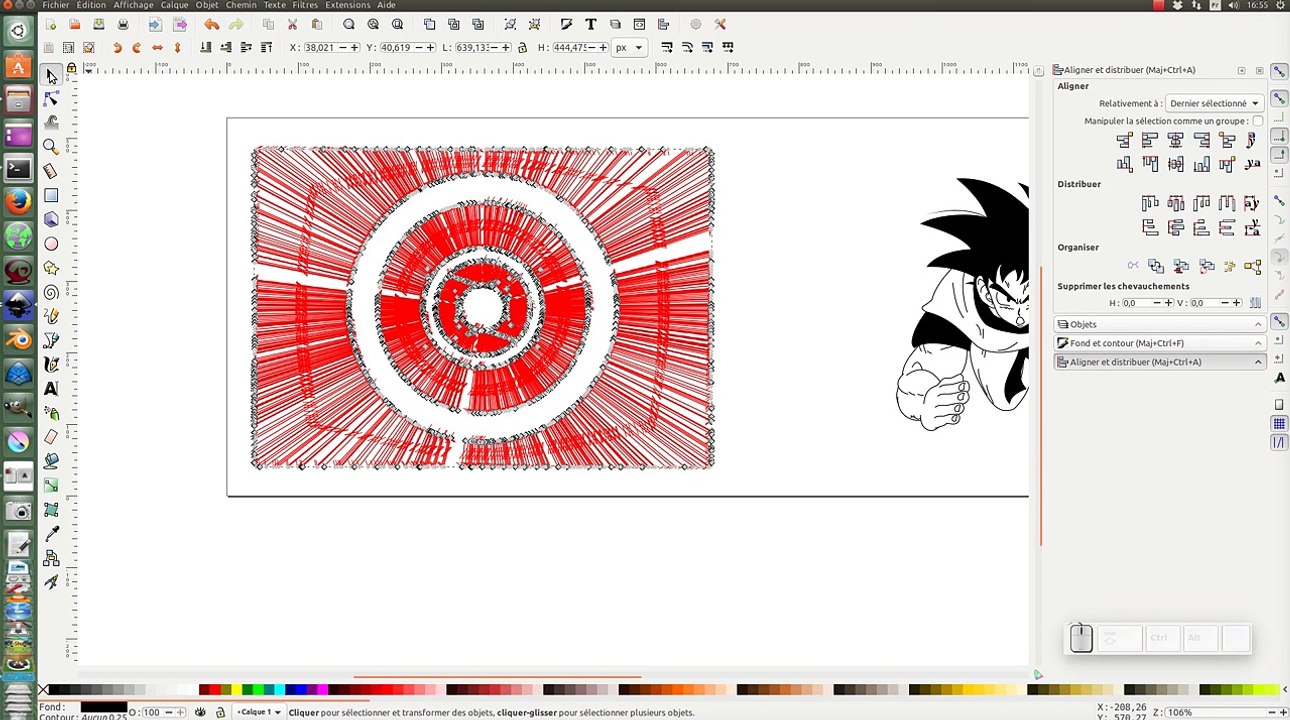1290x720 pixels.
Task: Click the Export icon in toolbar
Action: coord(179,24)
